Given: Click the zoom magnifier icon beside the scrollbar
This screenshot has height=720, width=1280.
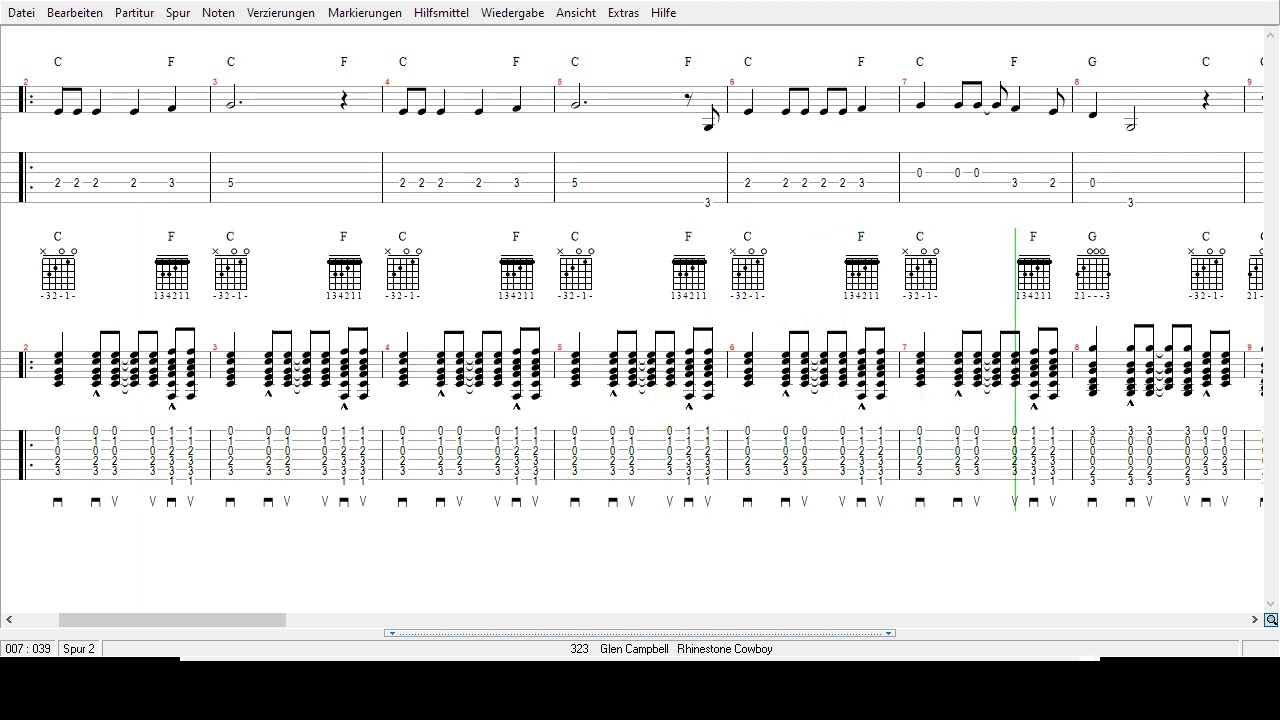Looking at the screenshot, I should (x=1271, y=620).
